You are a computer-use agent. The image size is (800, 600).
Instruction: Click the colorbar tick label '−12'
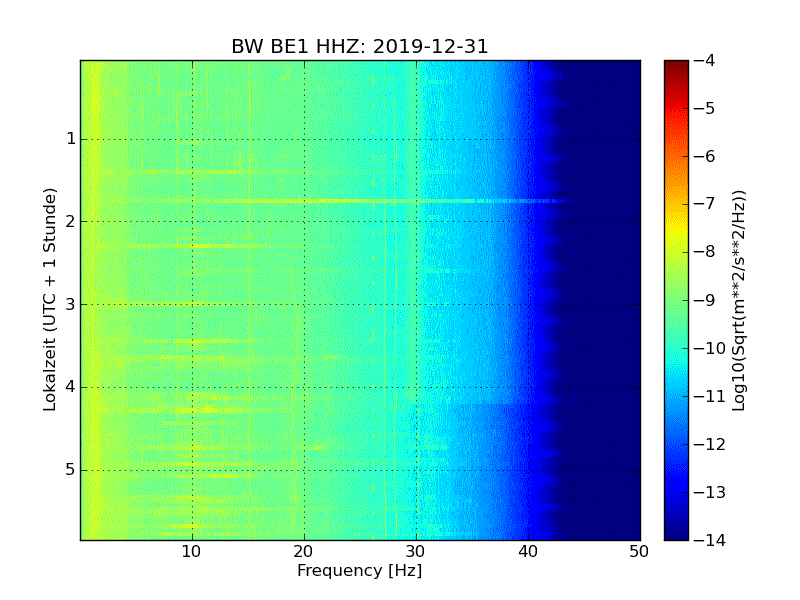coord(710,444)
